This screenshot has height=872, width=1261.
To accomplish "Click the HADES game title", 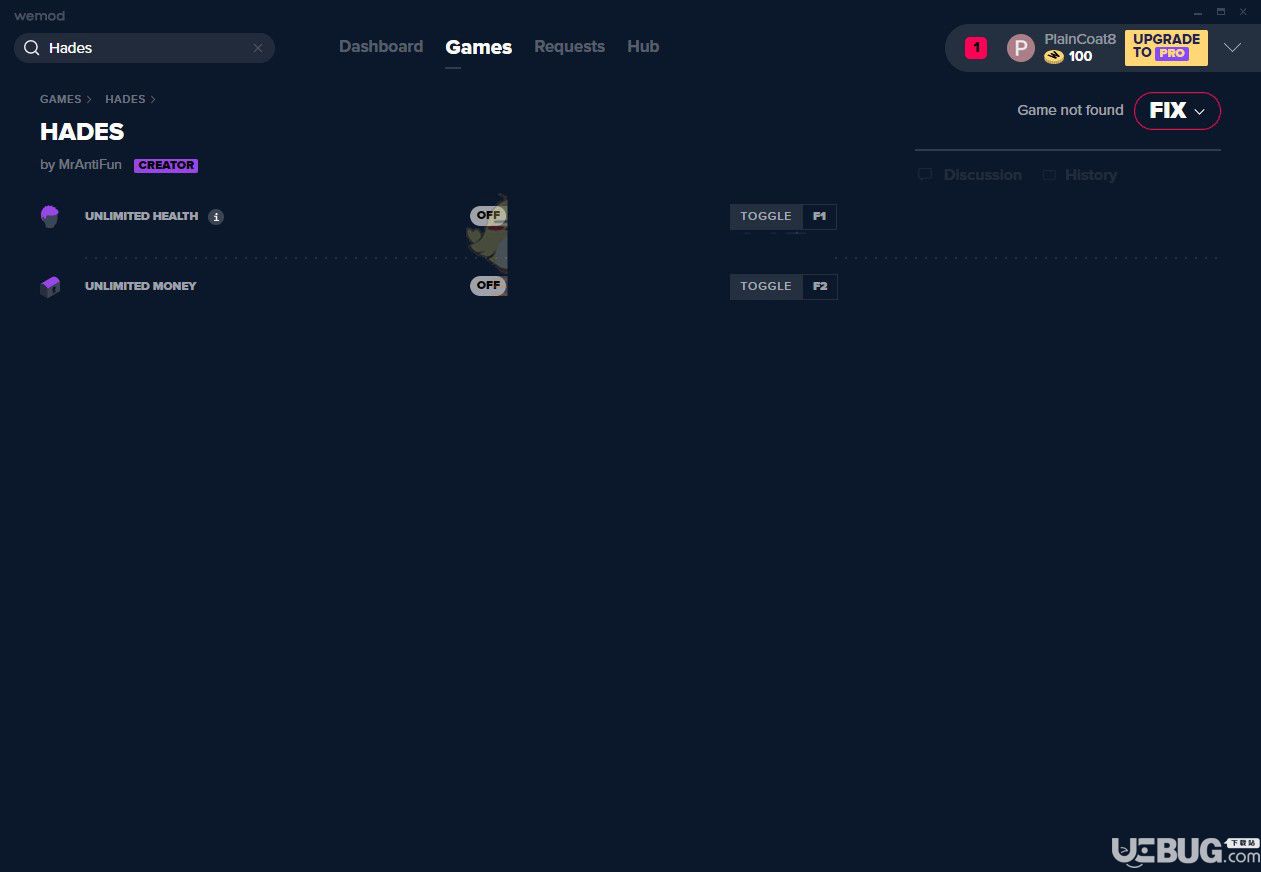I will pyautogui.click(x=82, y=131).
